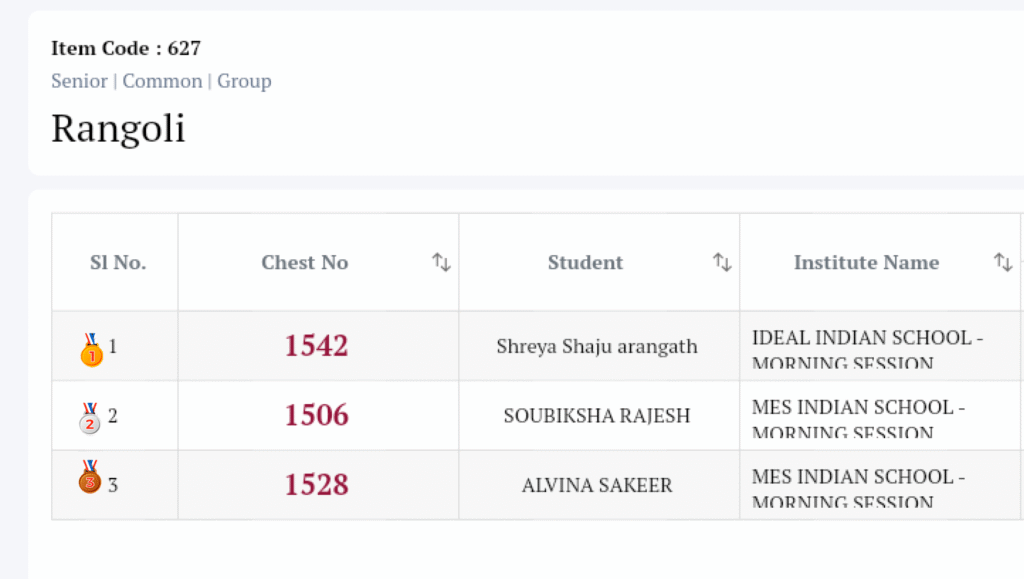1024x579 pixels.
Task: Click the Chest No column header text
Action: click(x=305, y=263)
